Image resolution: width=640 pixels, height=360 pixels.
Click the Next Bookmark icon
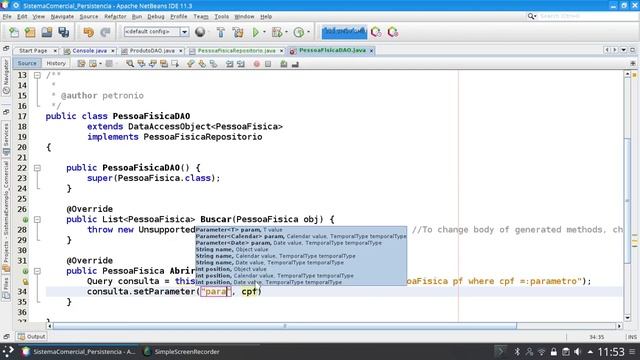tap(202, 64)
